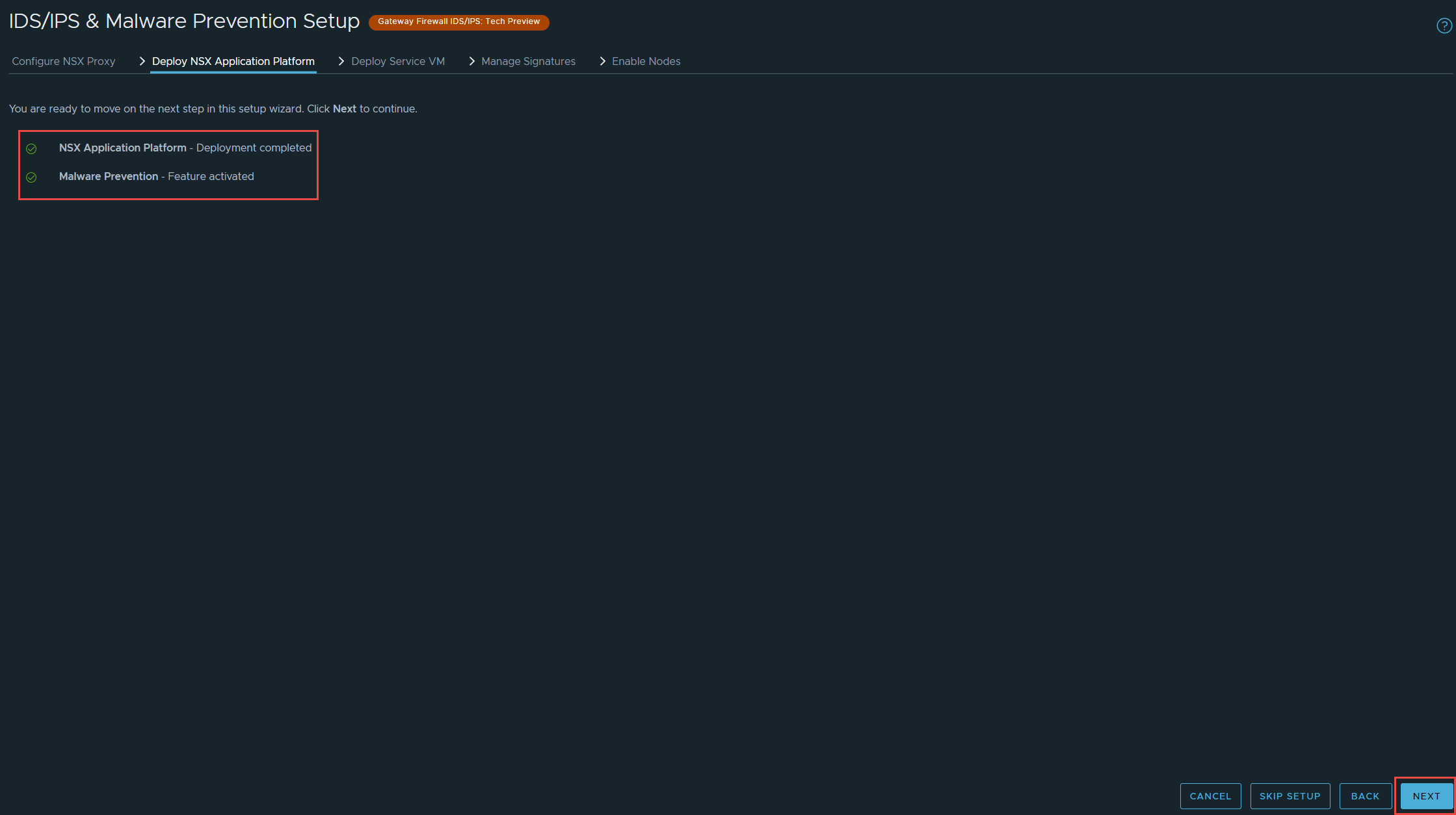The height and width of the screenshot is (815, 1456).
Task: Click the 'You are ready to move on' instruction text
Action: coord(213,109)
